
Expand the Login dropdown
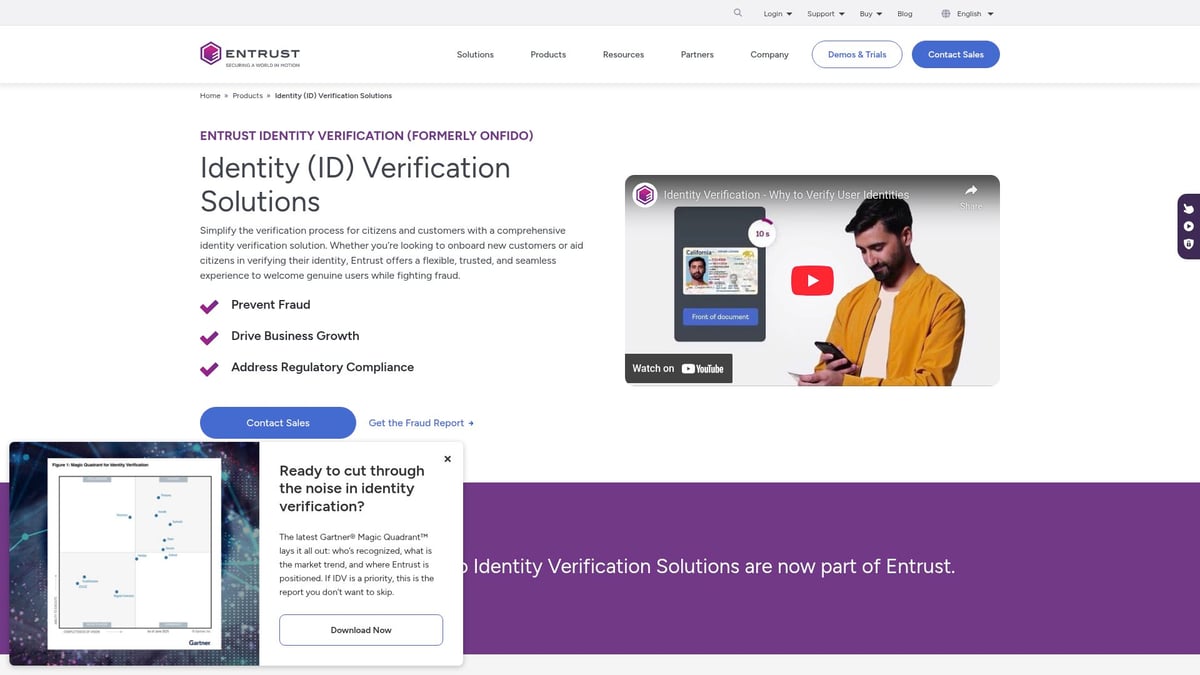[777, 14]
